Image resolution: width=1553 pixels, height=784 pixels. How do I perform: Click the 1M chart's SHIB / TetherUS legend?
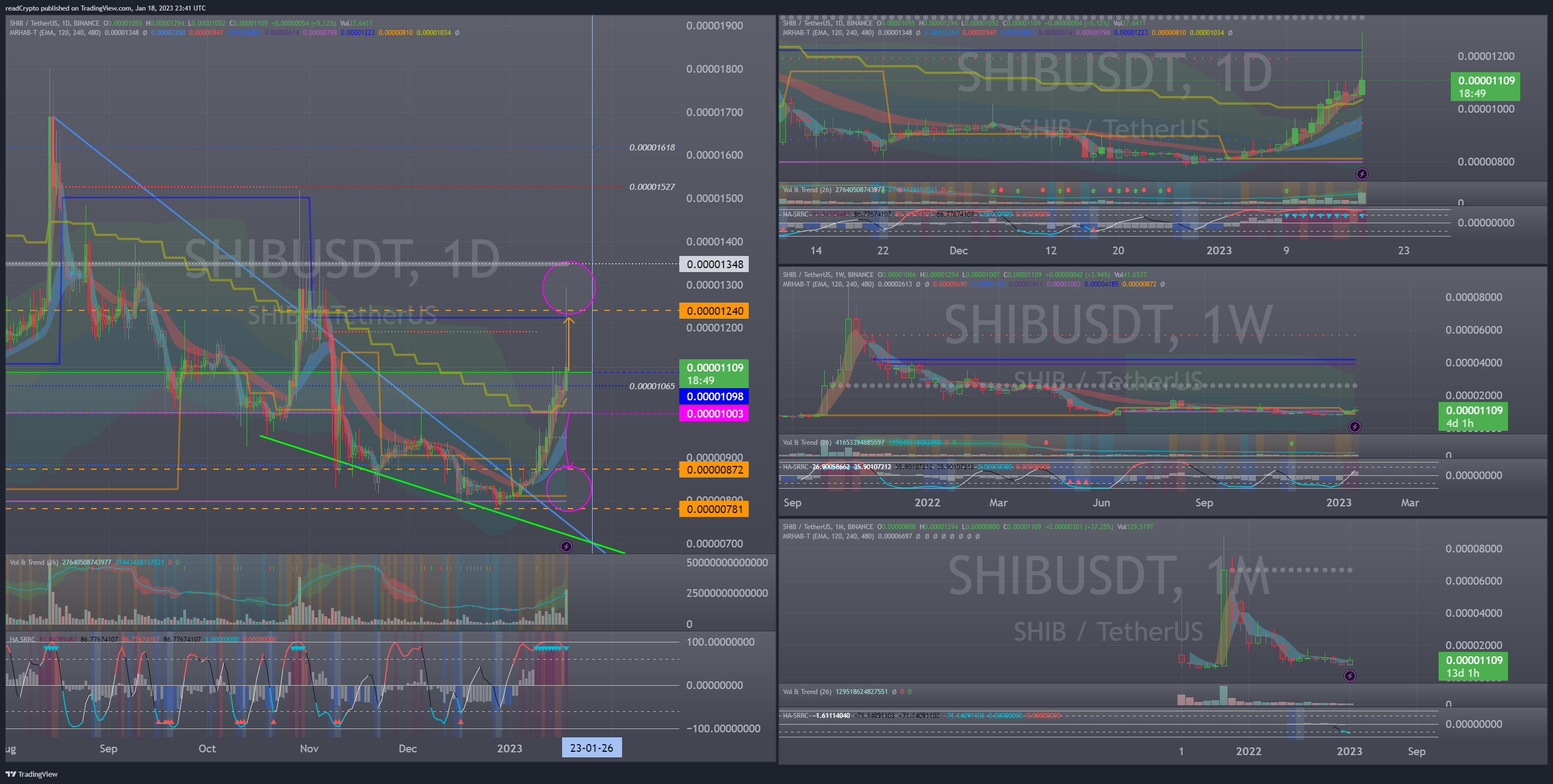pos(828,527)
